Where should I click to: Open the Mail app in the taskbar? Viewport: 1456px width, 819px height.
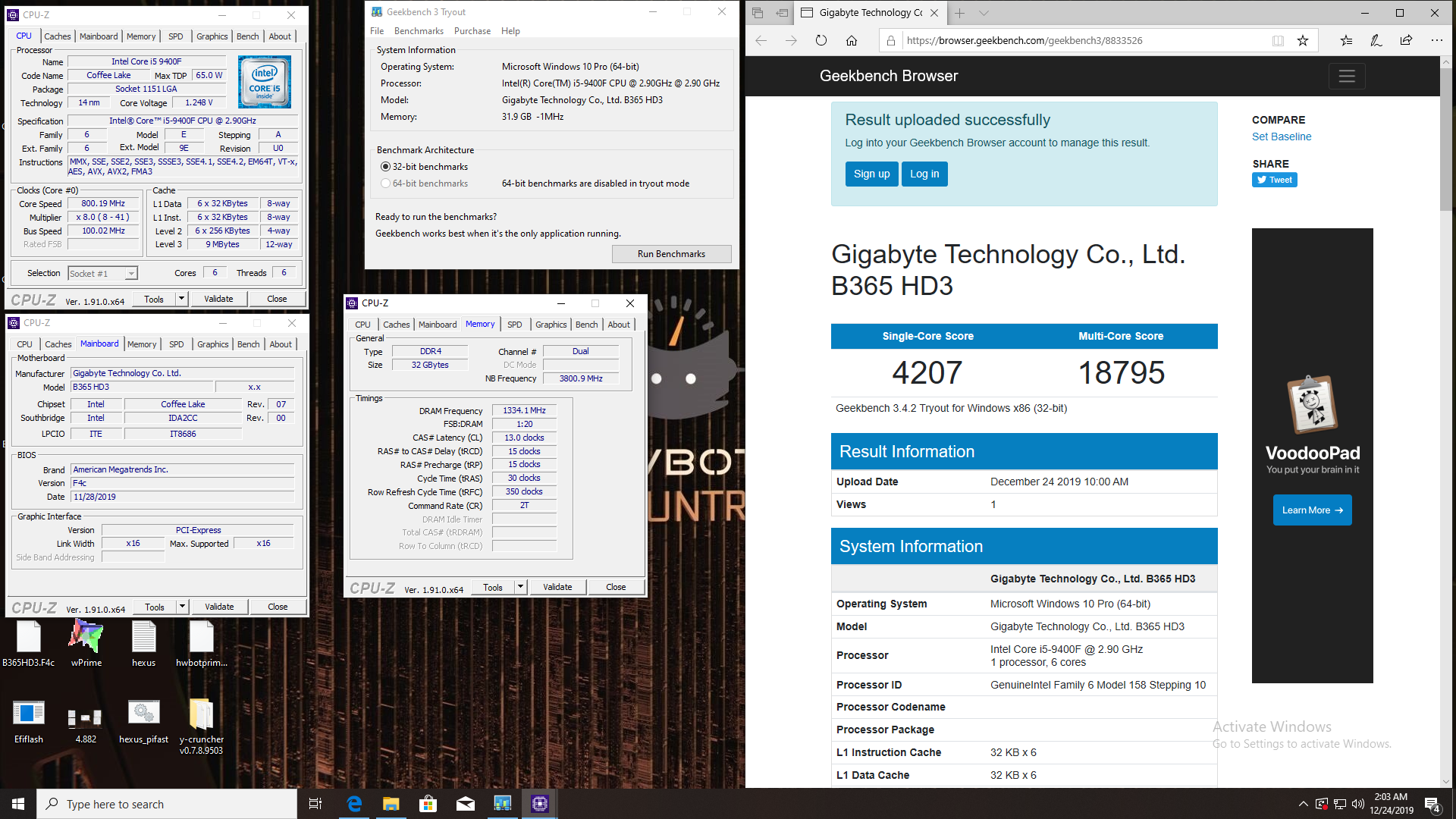click(x=466, y=804)
